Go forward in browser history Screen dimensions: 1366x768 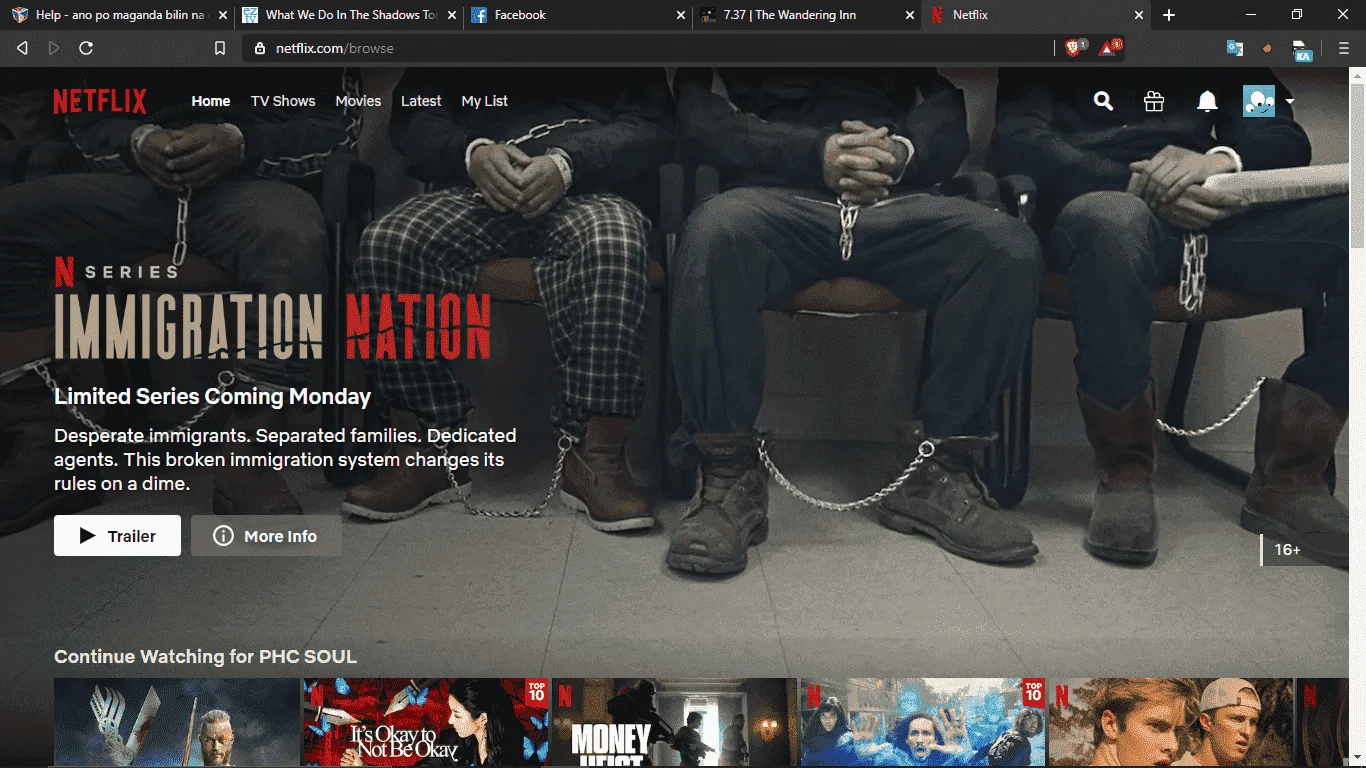click(x=54, y=48)
